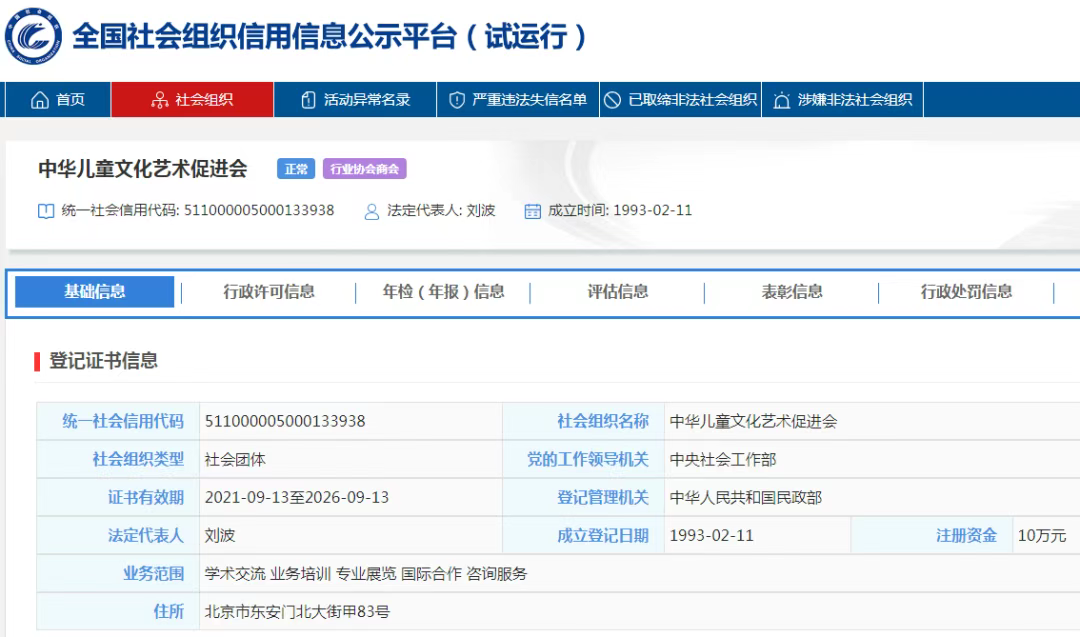Viewport: 1080px width, 637px height.
Task: View the 表彰信息 tab
Action: click(792, 292)
